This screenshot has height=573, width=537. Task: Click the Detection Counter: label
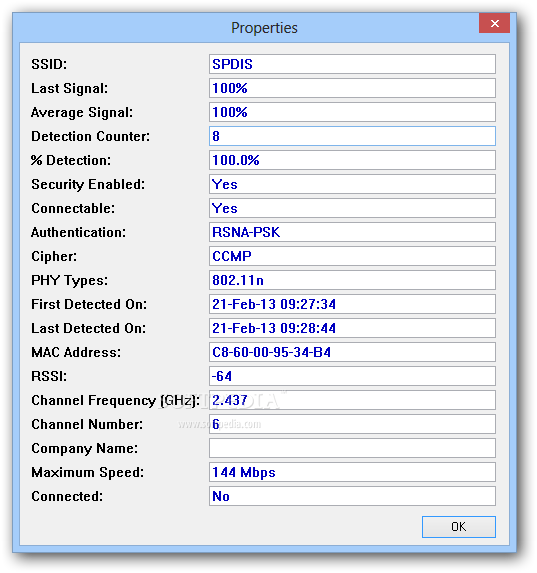(91, 136)
